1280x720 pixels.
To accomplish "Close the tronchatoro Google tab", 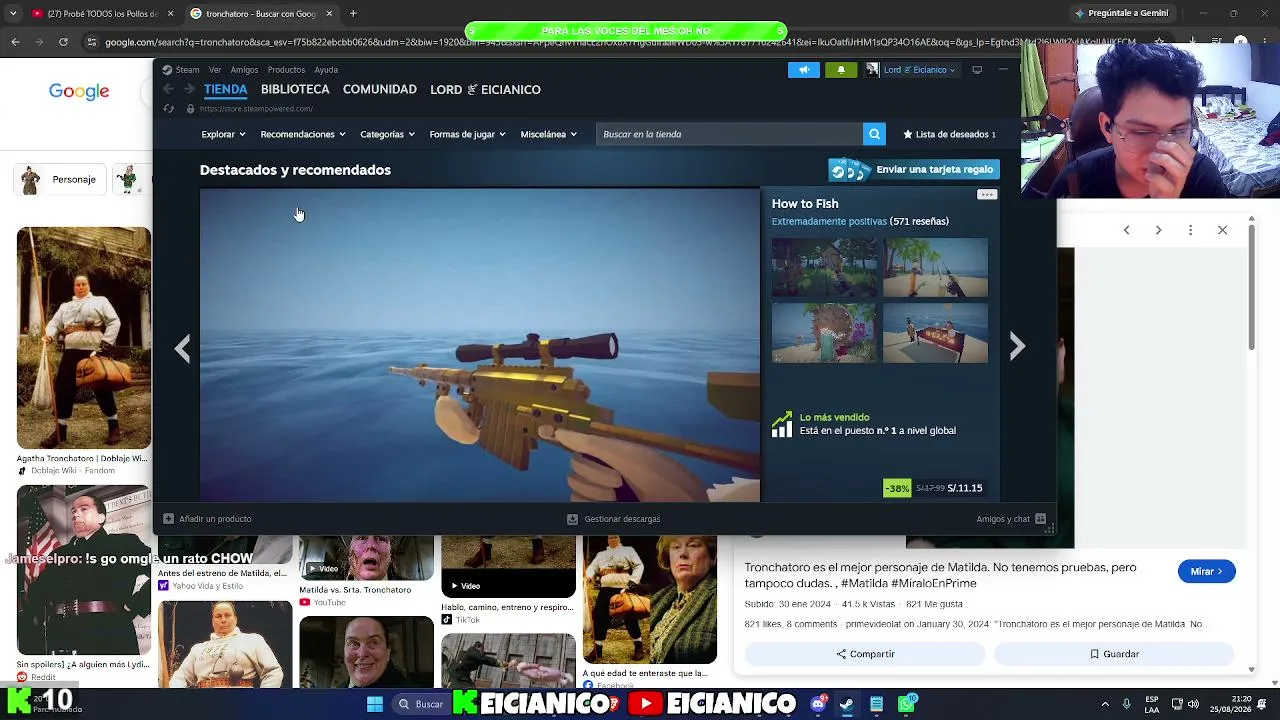I will [329, 14].
